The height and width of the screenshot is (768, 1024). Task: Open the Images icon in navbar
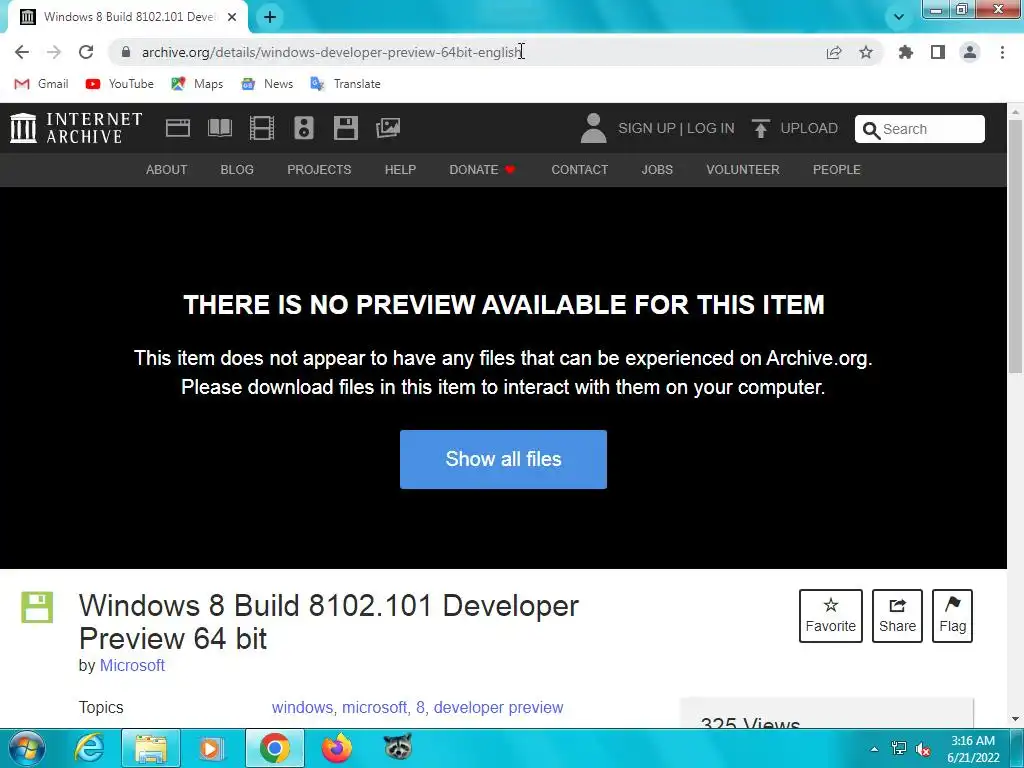point(388,128)
